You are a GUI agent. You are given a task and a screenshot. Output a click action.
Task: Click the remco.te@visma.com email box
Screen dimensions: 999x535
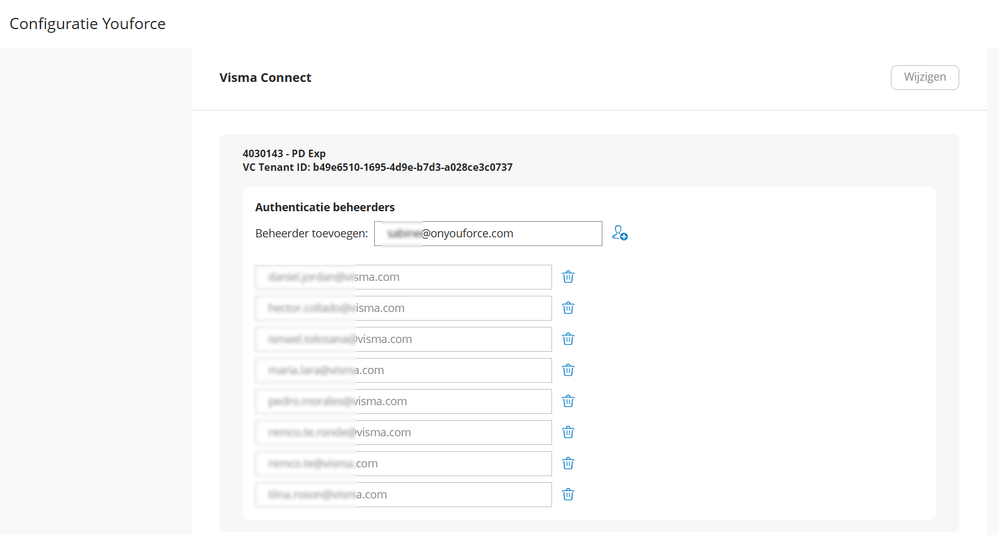tap(403, 463)
